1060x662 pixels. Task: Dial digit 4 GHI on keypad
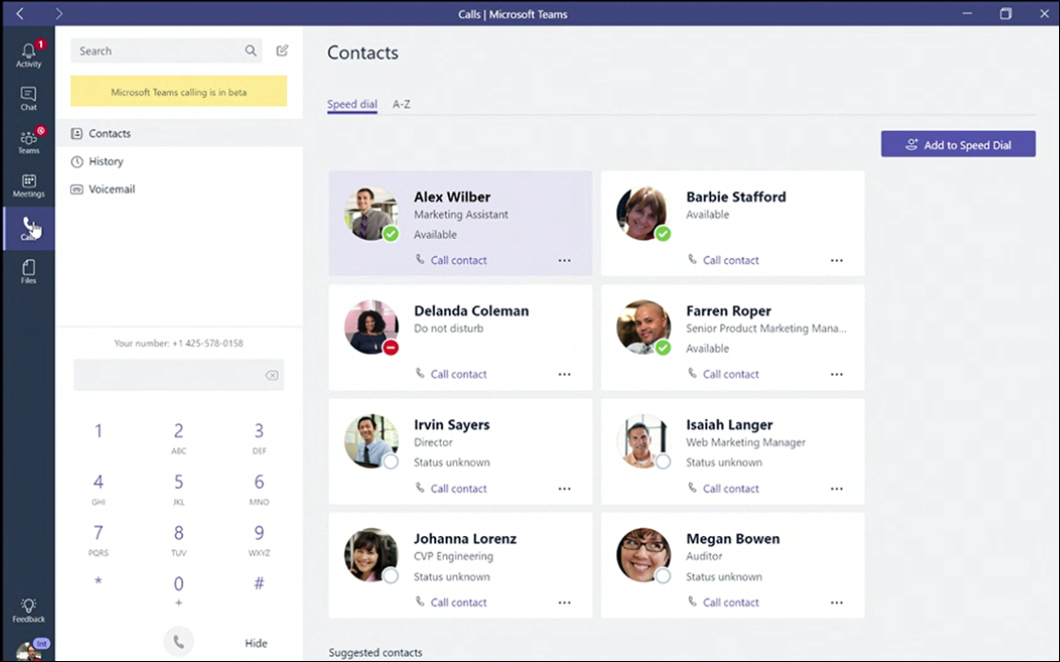(98, 488)
